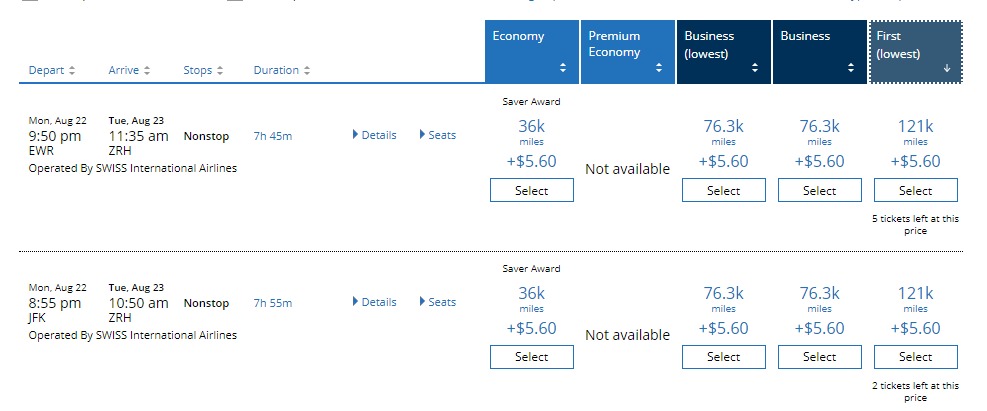
Task: Select second Business fare on EWR flight
Action: 820,190
